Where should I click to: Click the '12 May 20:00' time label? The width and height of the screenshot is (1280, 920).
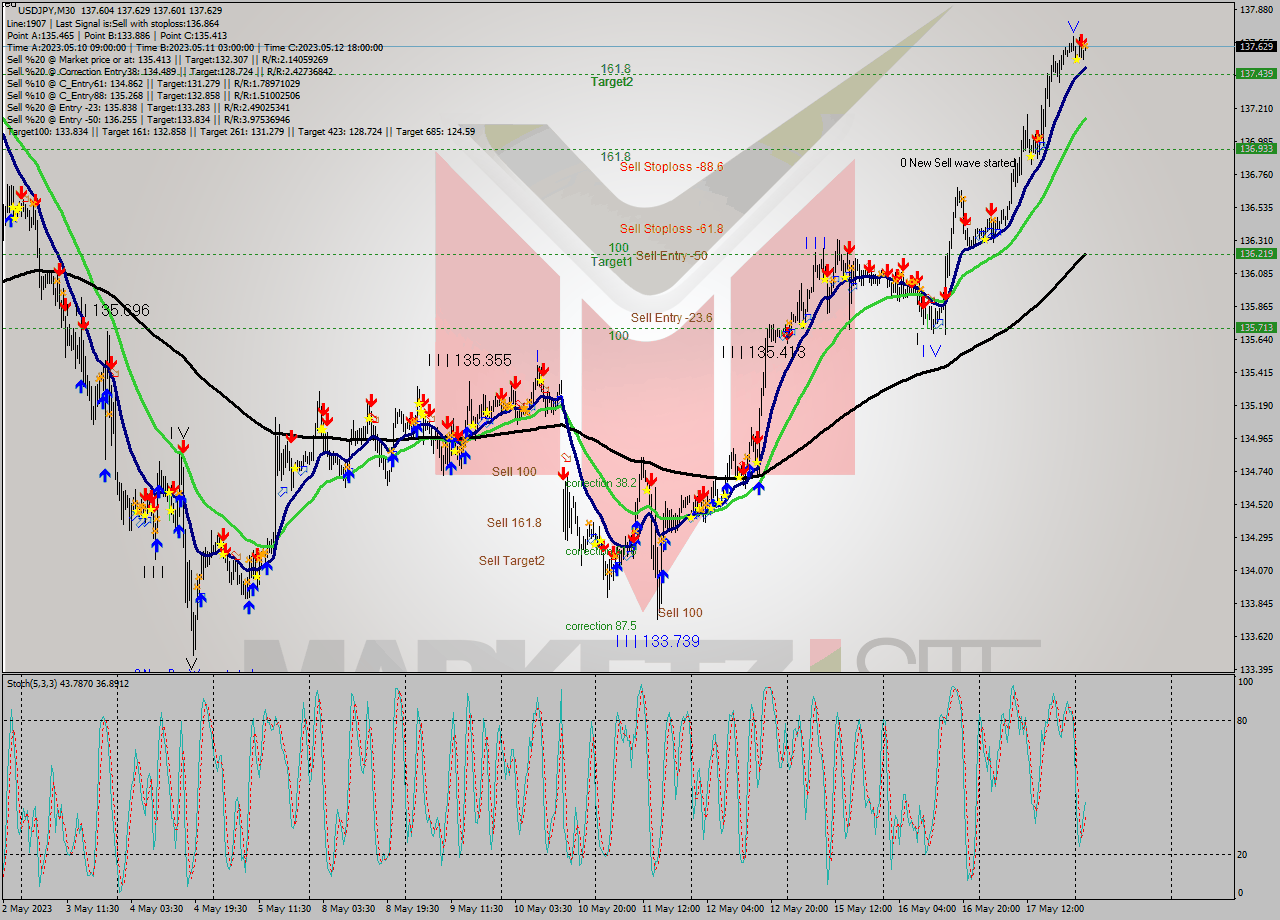(800, 908)
